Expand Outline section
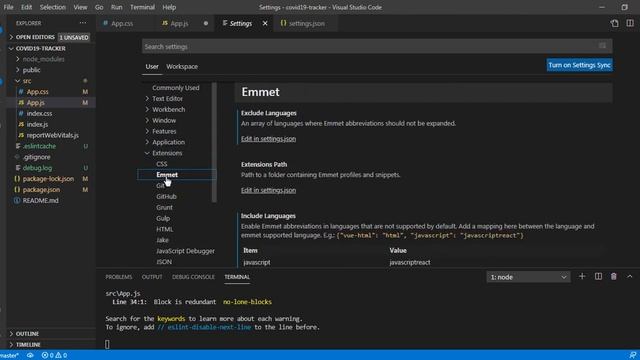Viewport: 640px width, 360px height. click(27, 334)
